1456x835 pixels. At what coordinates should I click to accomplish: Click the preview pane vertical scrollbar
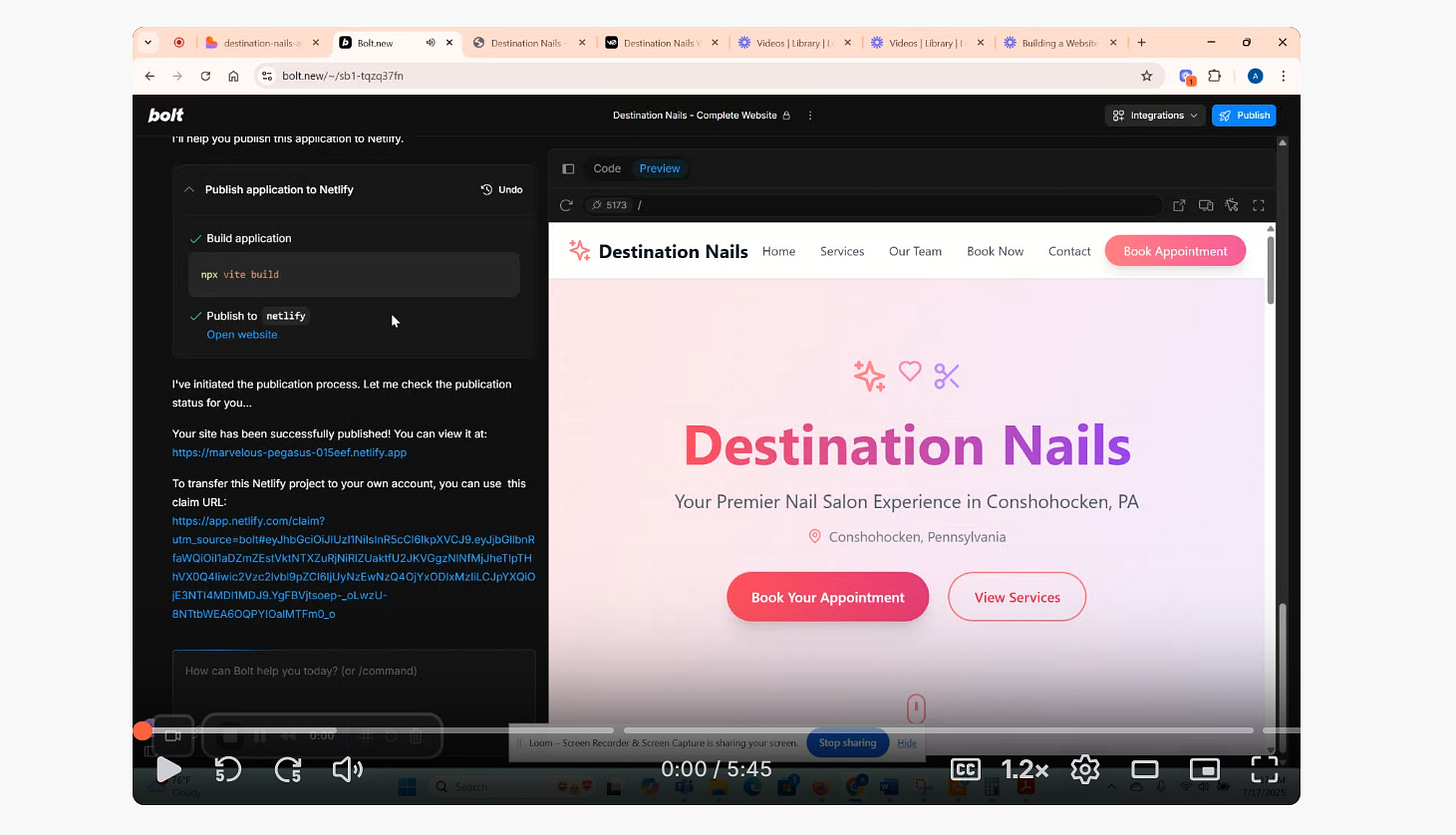tap(1271, 272)
